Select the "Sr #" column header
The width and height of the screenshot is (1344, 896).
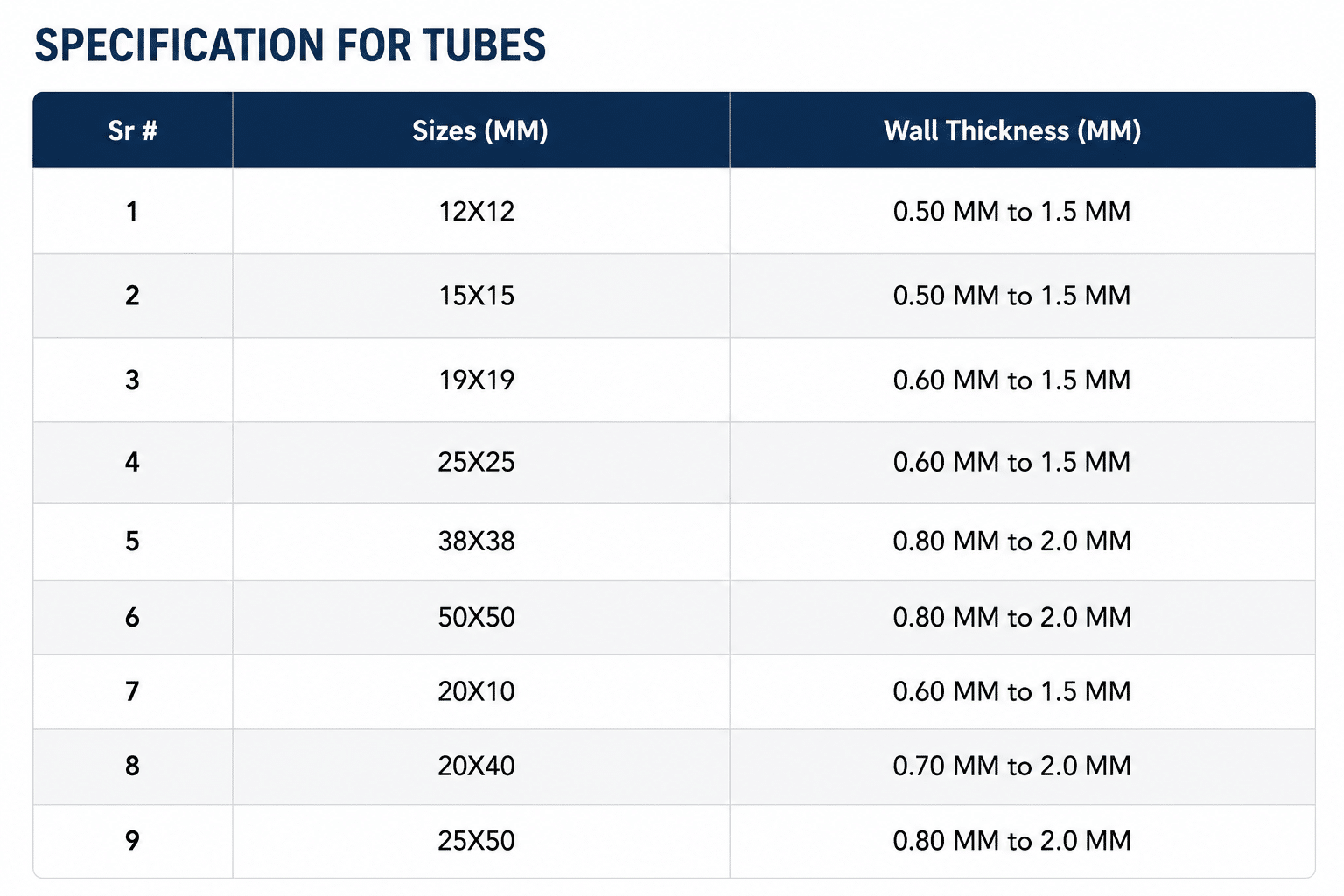click(x=133, y=130)
